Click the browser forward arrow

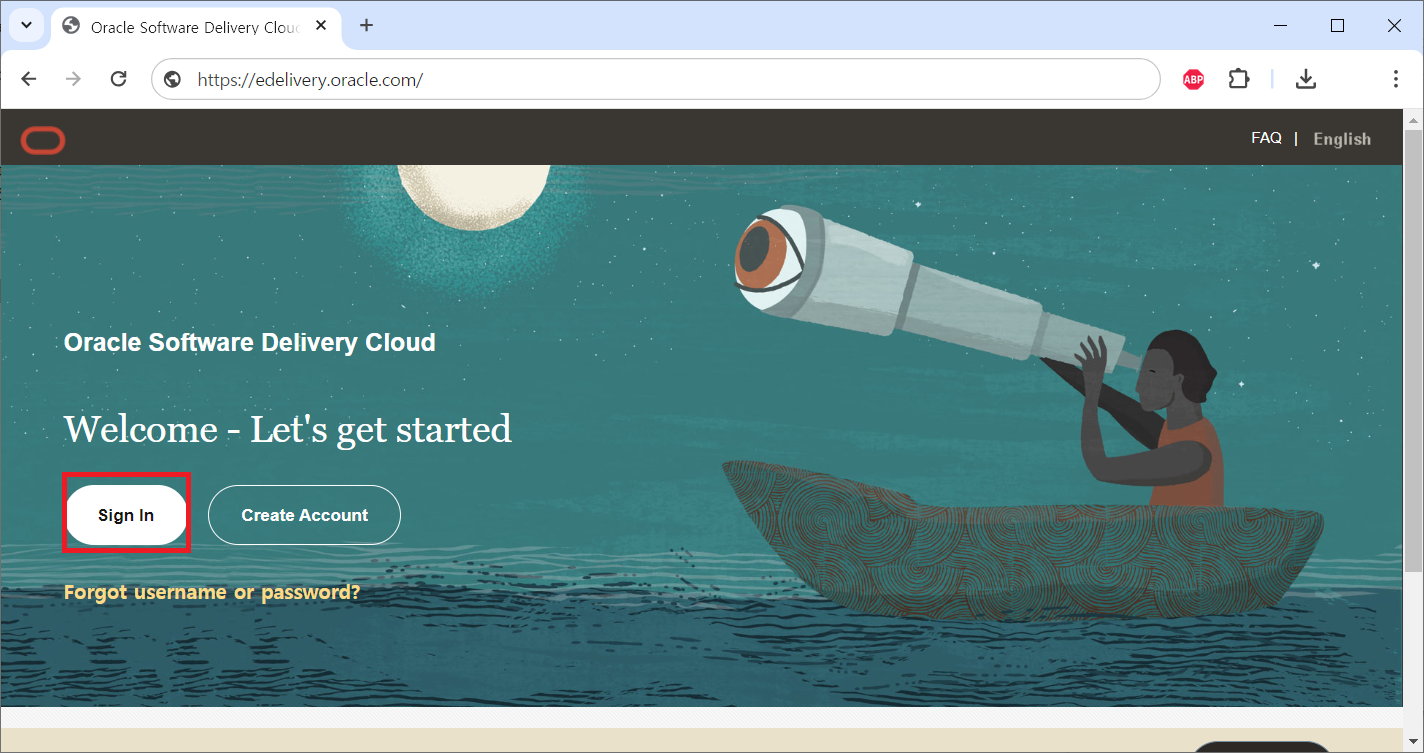(x=73, y=79)
